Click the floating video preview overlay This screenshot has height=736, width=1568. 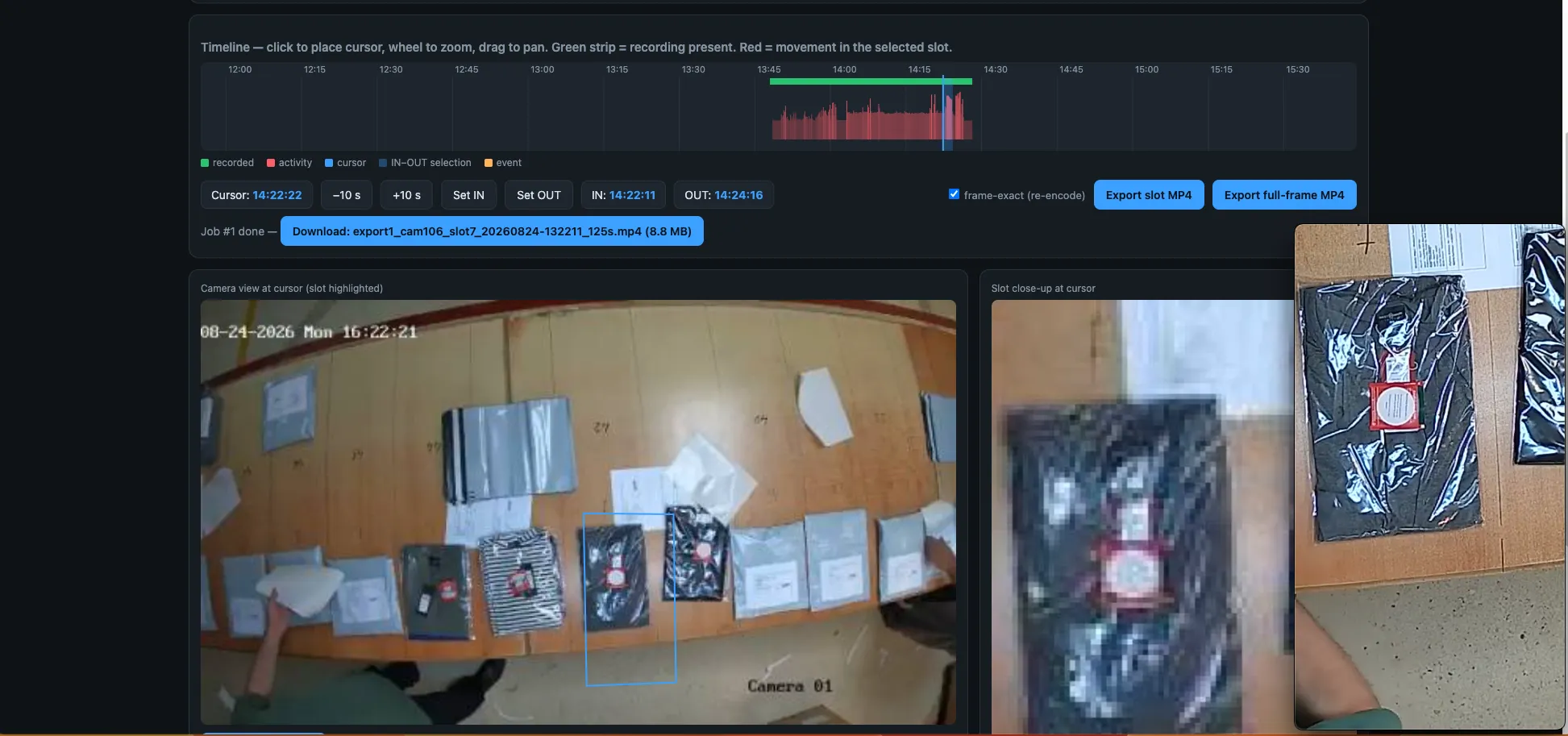[x=1429, y=476]
